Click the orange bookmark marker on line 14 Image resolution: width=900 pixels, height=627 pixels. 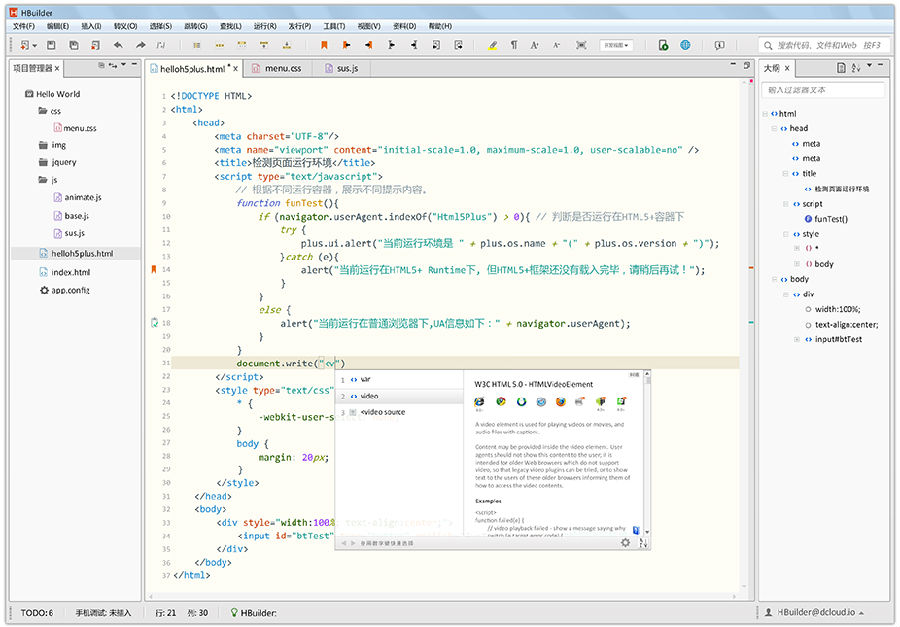[x=154, y=269]
